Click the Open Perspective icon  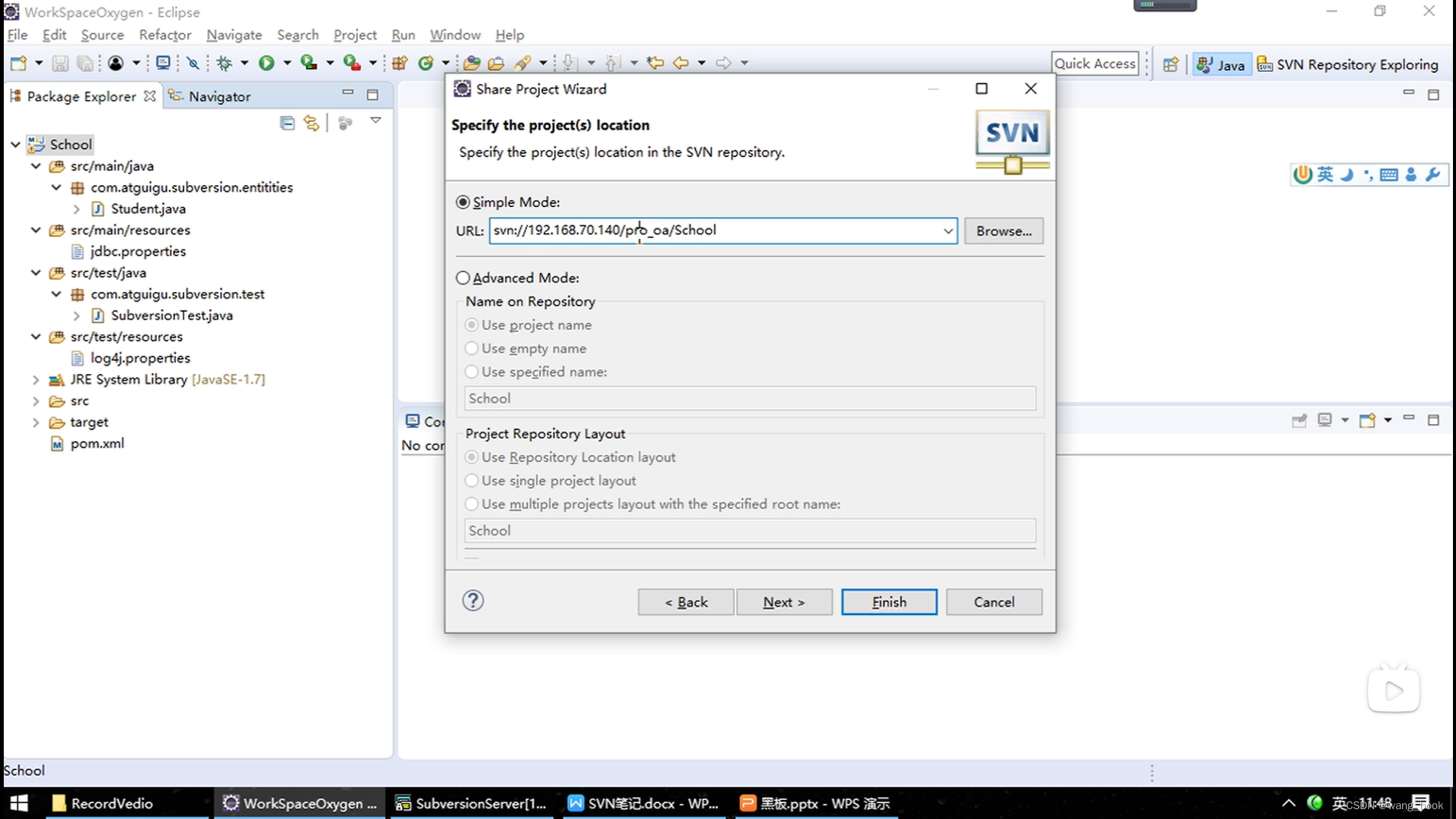(x=1171, y=65)
